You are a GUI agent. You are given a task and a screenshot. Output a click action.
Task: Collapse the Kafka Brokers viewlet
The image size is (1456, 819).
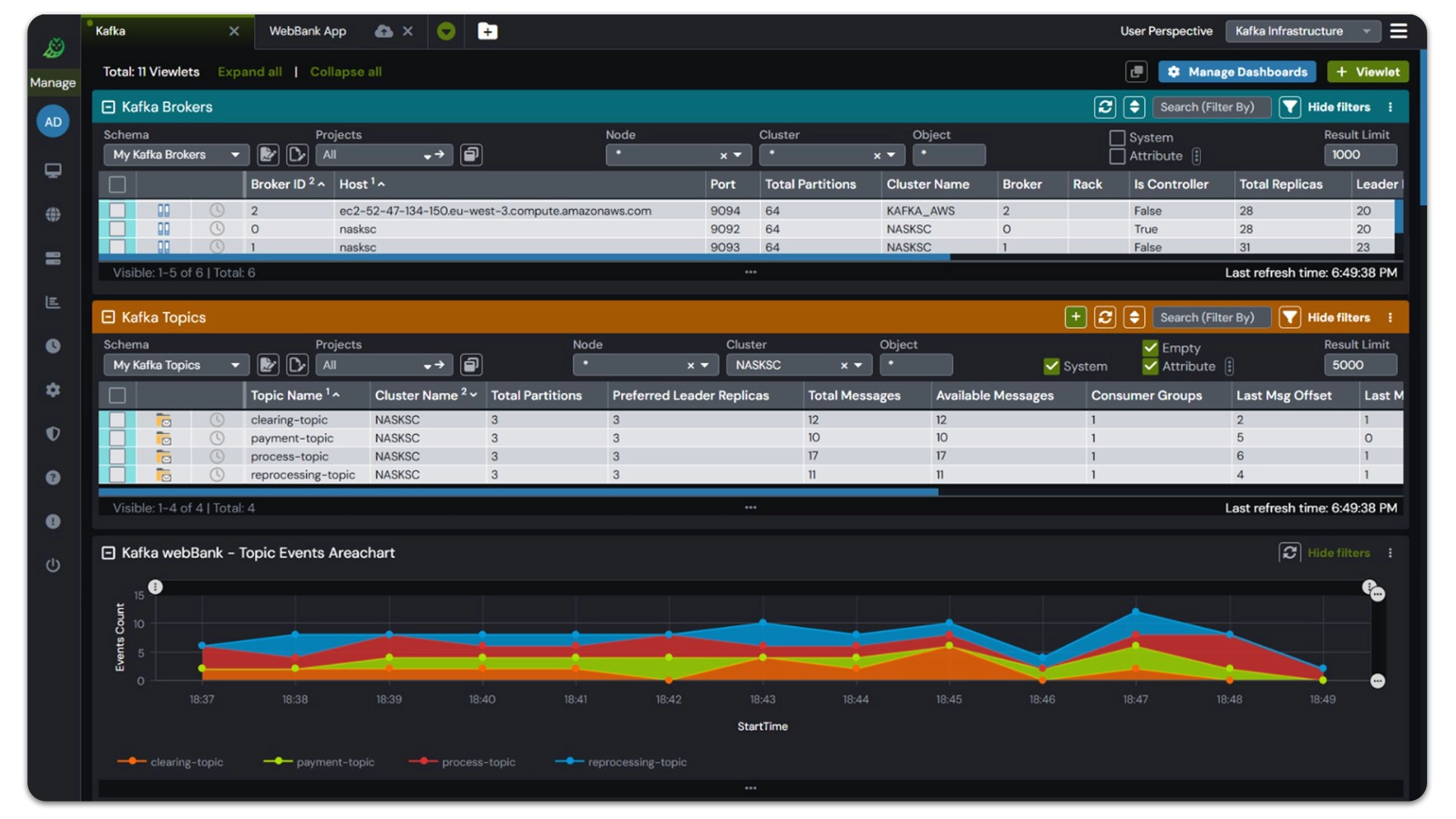click(108, 107)
